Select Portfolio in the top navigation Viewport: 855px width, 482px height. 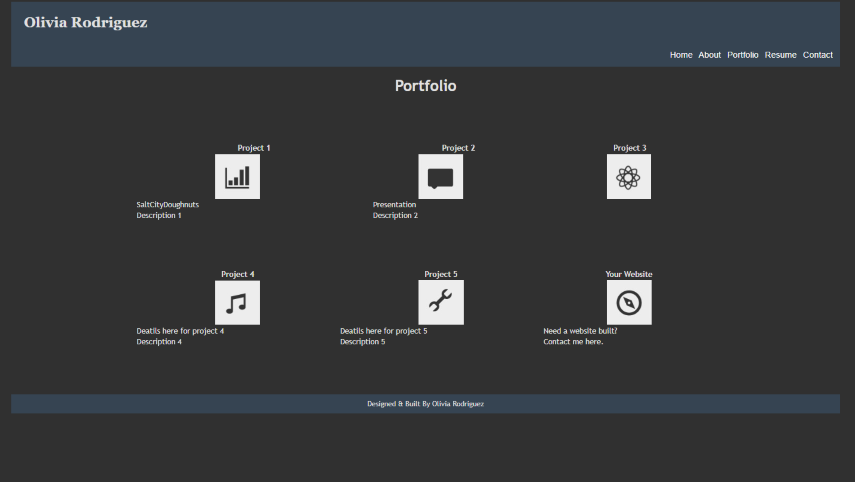[x=743, y=55]
